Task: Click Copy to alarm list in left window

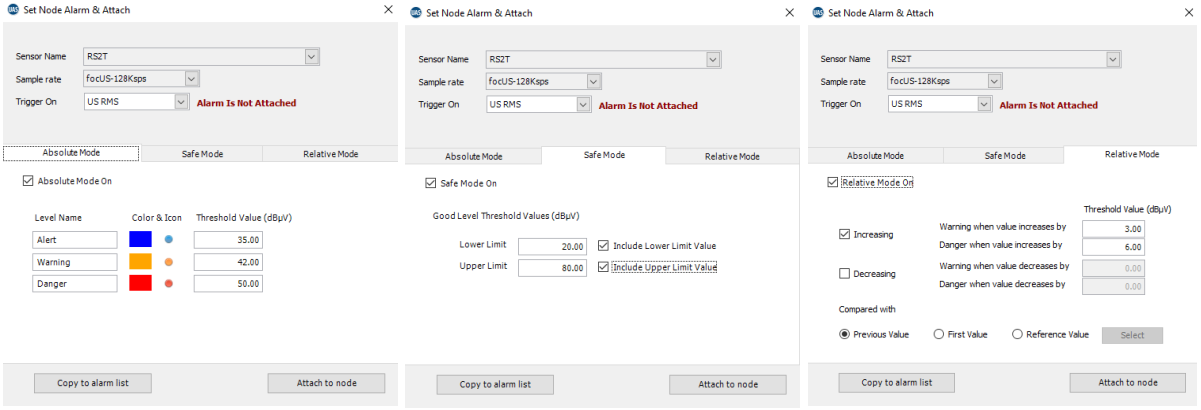Action: tap(92, 383)
